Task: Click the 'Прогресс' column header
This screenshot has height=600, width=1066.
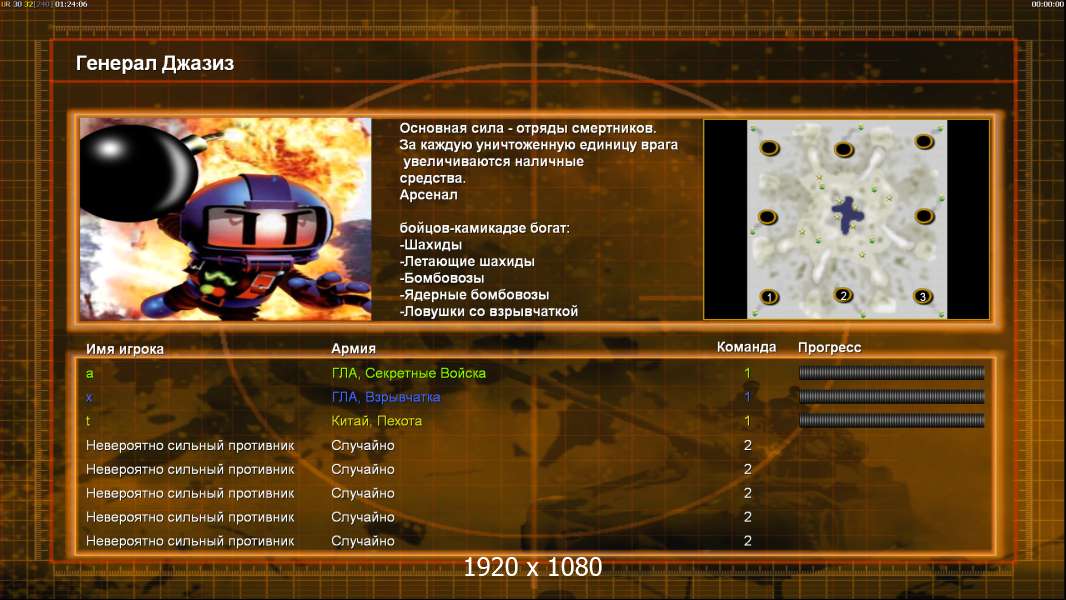Action: pos(829,348)
